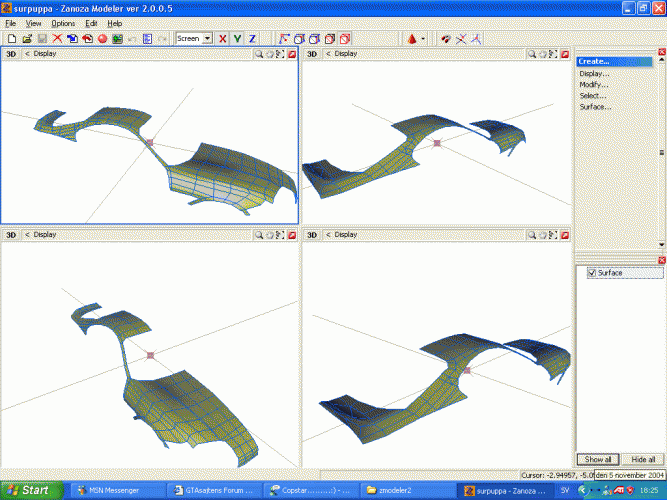This screenshot has width=667, height=500.
Task: Toggle the Surface object visibility checkbox
Action: tap(592, 272)
